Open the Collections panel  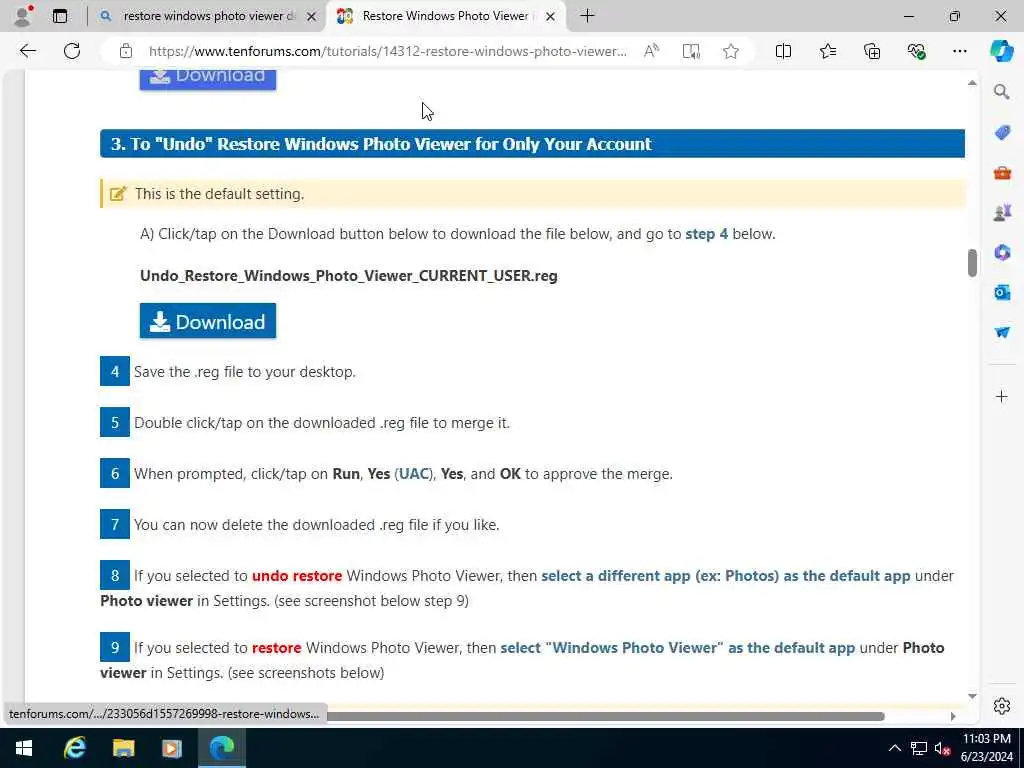pos(872,51)
